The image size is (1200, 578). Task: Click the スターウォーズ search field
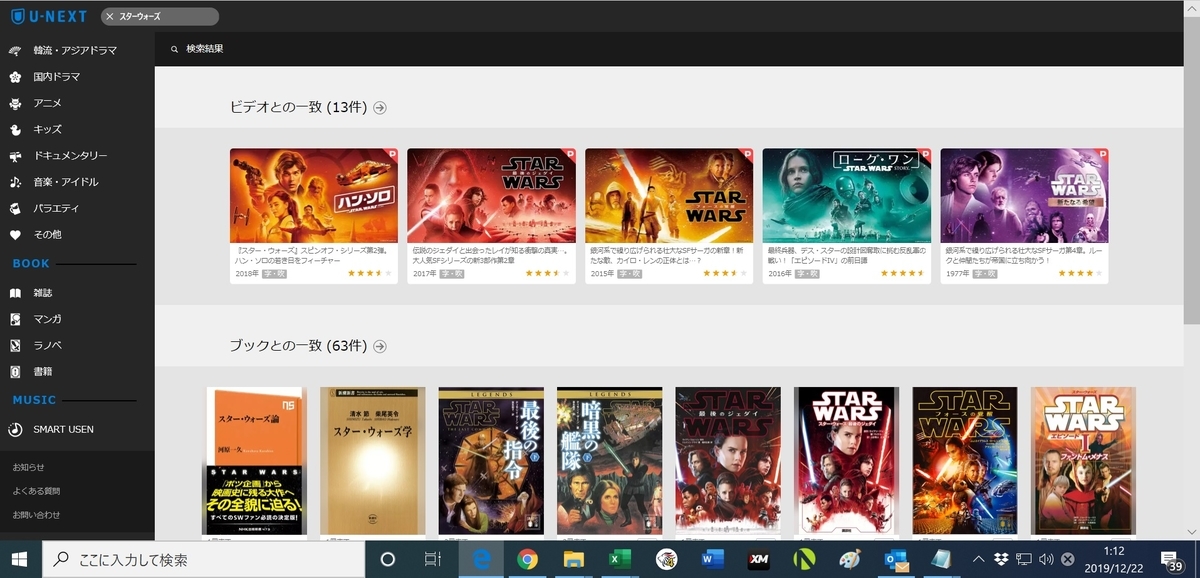tap(158, 17)
